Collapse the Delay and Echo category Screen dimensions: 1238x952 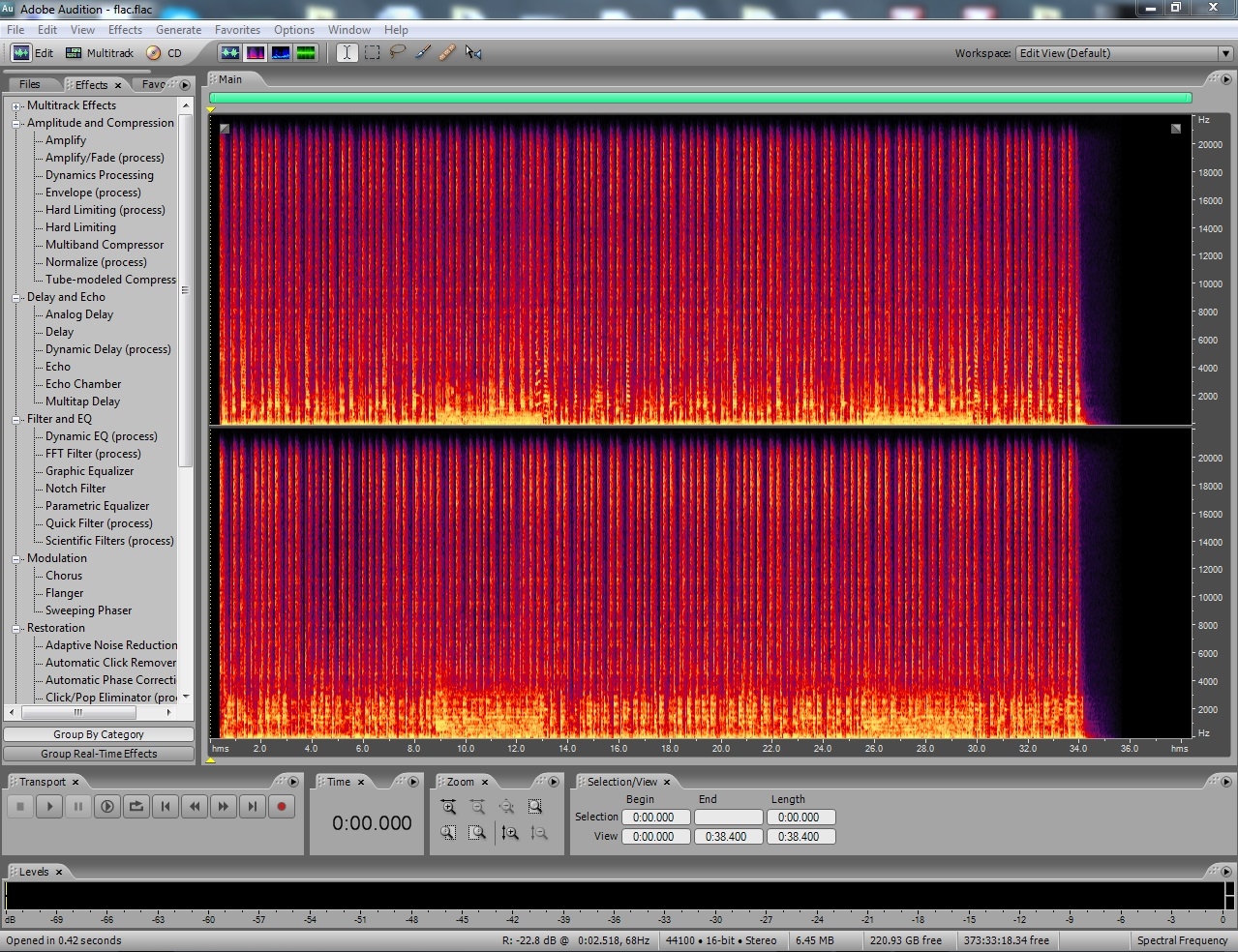[x=16, y=298]
